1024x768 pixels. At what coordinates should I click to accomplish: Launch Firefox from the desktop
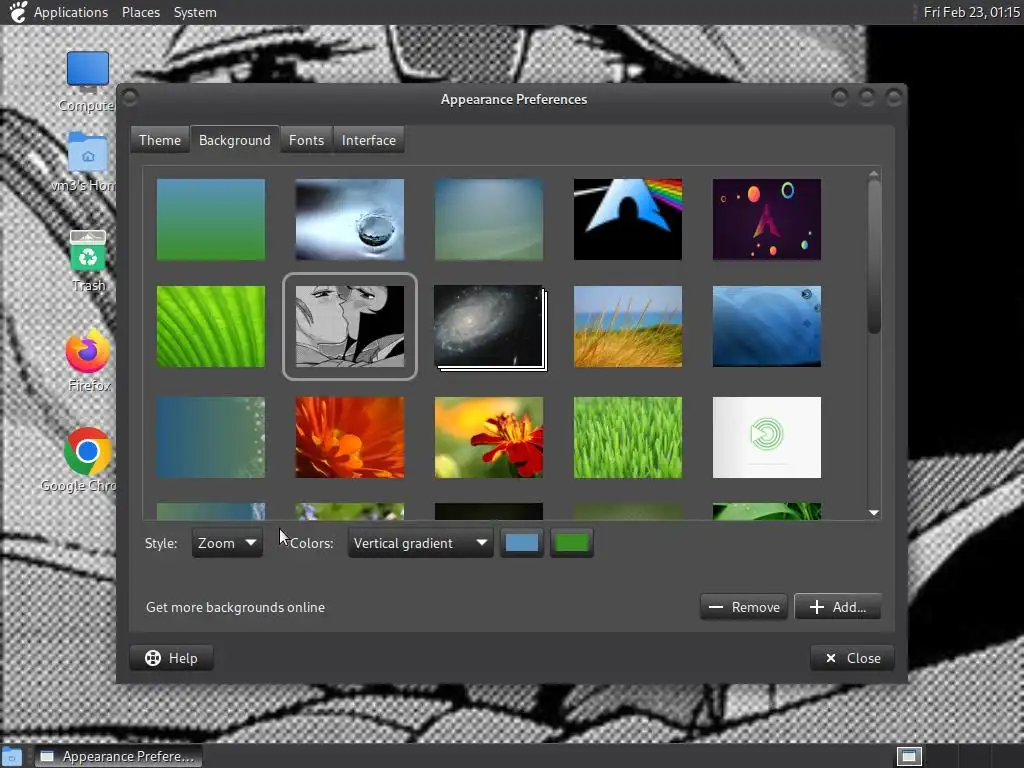click(88, 351)
